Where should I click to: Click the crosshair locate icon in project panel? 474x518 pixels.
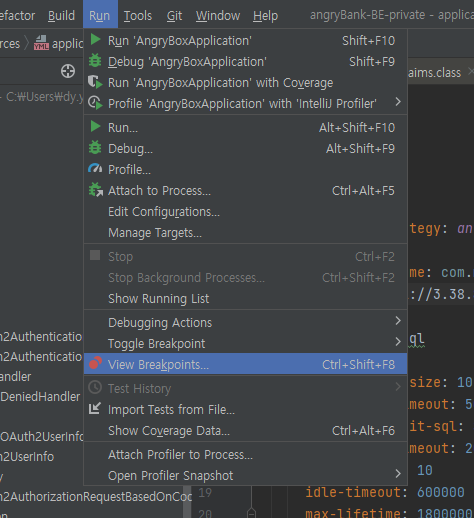(68, 71)
